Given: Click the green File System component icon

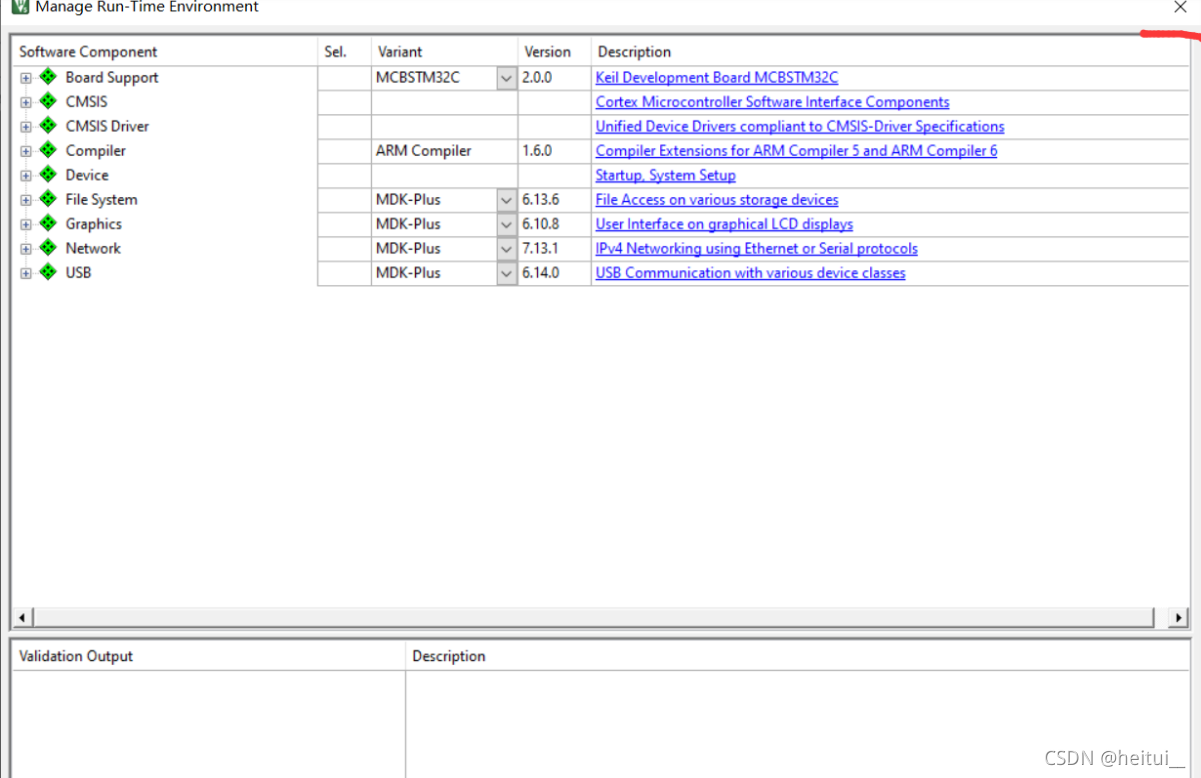Looking at the screenshot, I should click(48, 199).
